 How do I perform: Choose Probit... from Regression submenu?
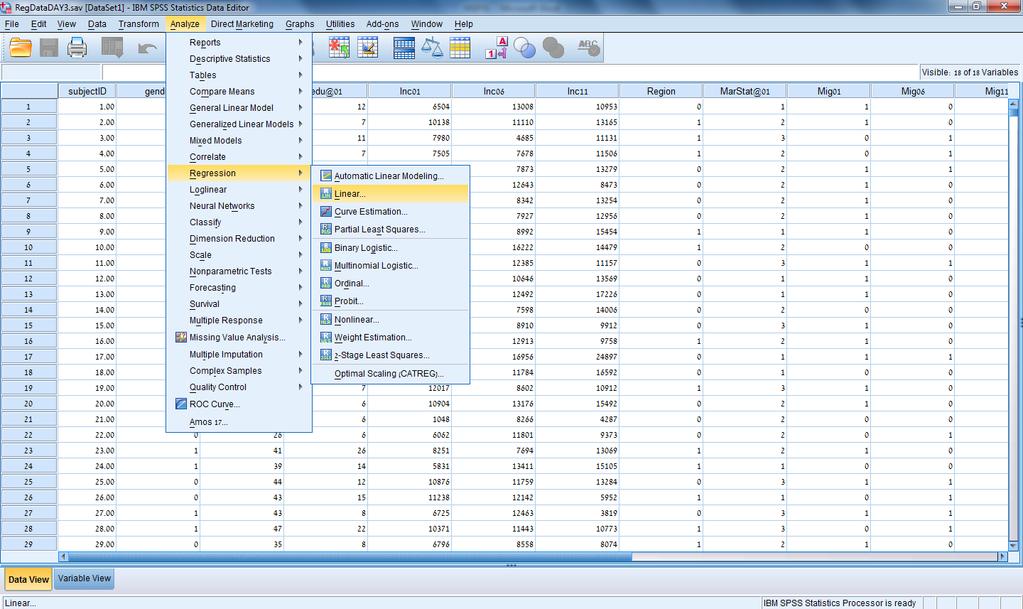click(x=390, y=301)
